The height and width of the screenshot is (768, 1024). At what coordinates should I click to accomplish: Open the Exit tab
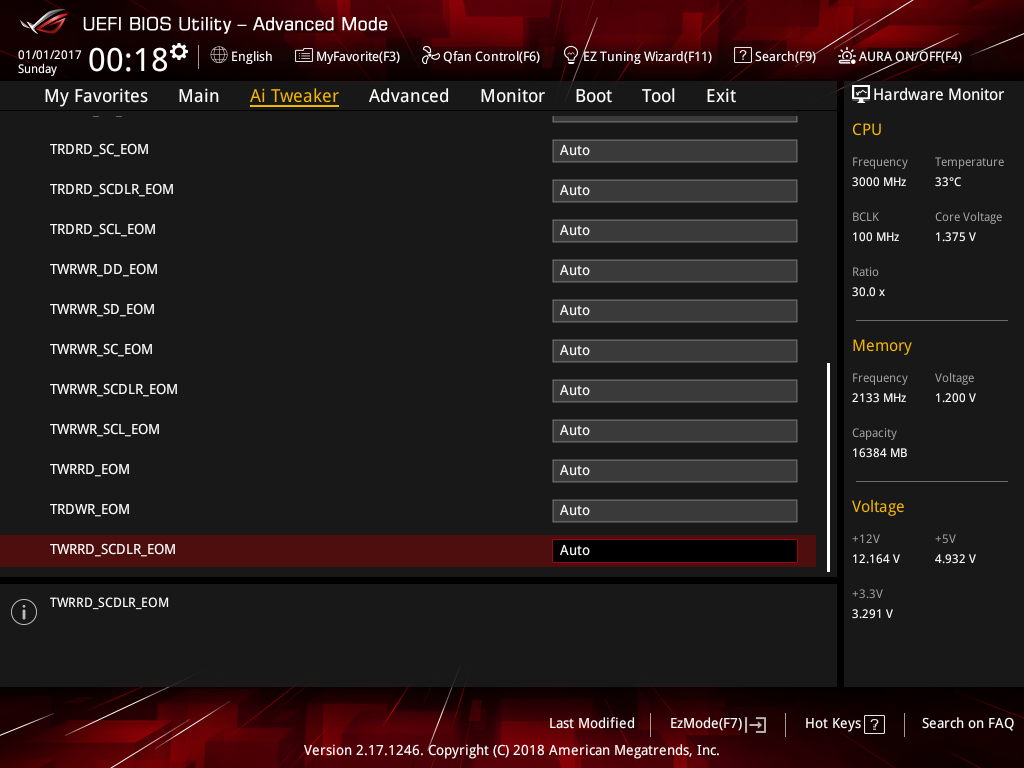pos(721,96)
